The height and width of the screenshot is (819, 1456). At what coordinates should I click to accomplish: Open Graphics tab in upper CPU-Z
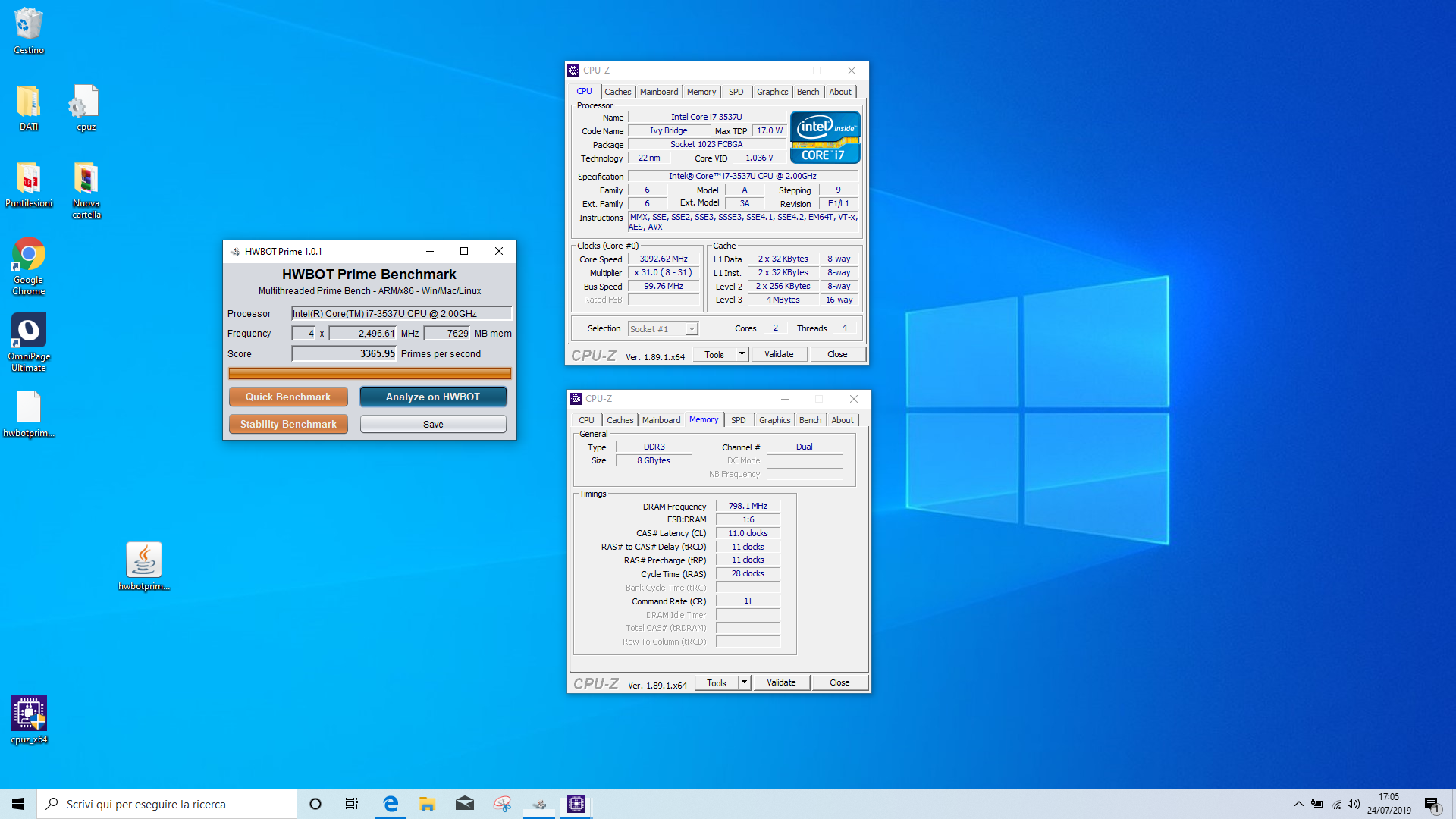772,92
